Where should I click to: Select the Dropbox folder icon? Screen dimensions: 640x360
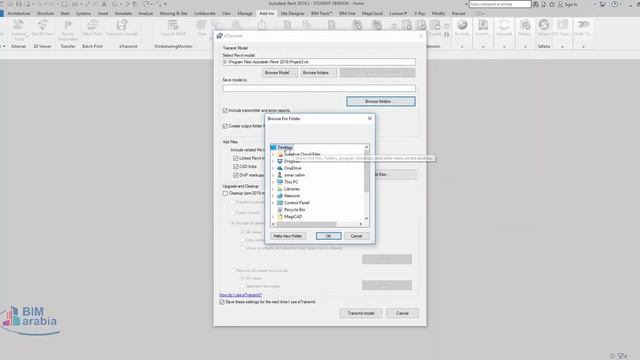[x=280, y=161]
